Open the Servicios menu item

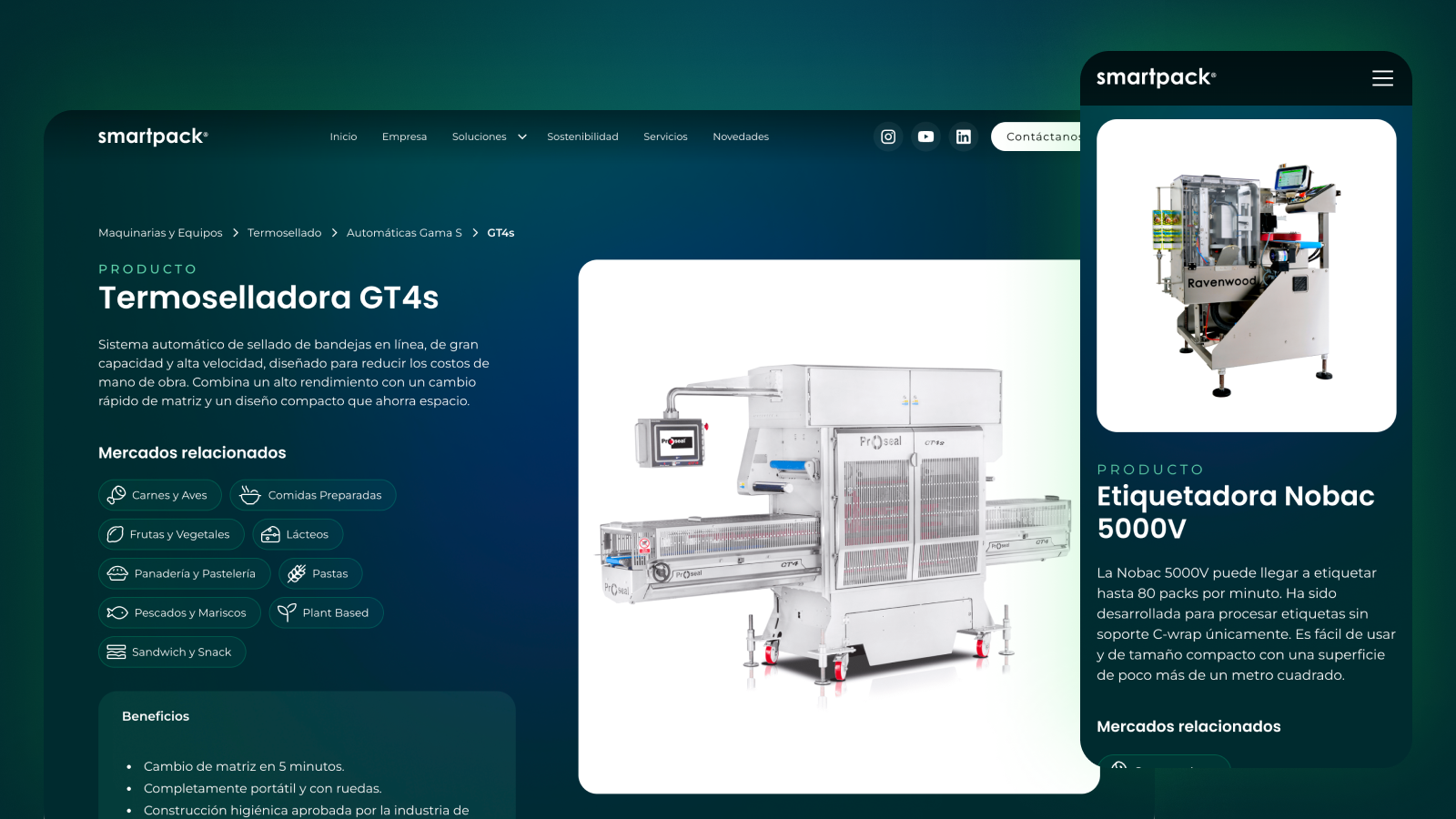tap(665, 136)
